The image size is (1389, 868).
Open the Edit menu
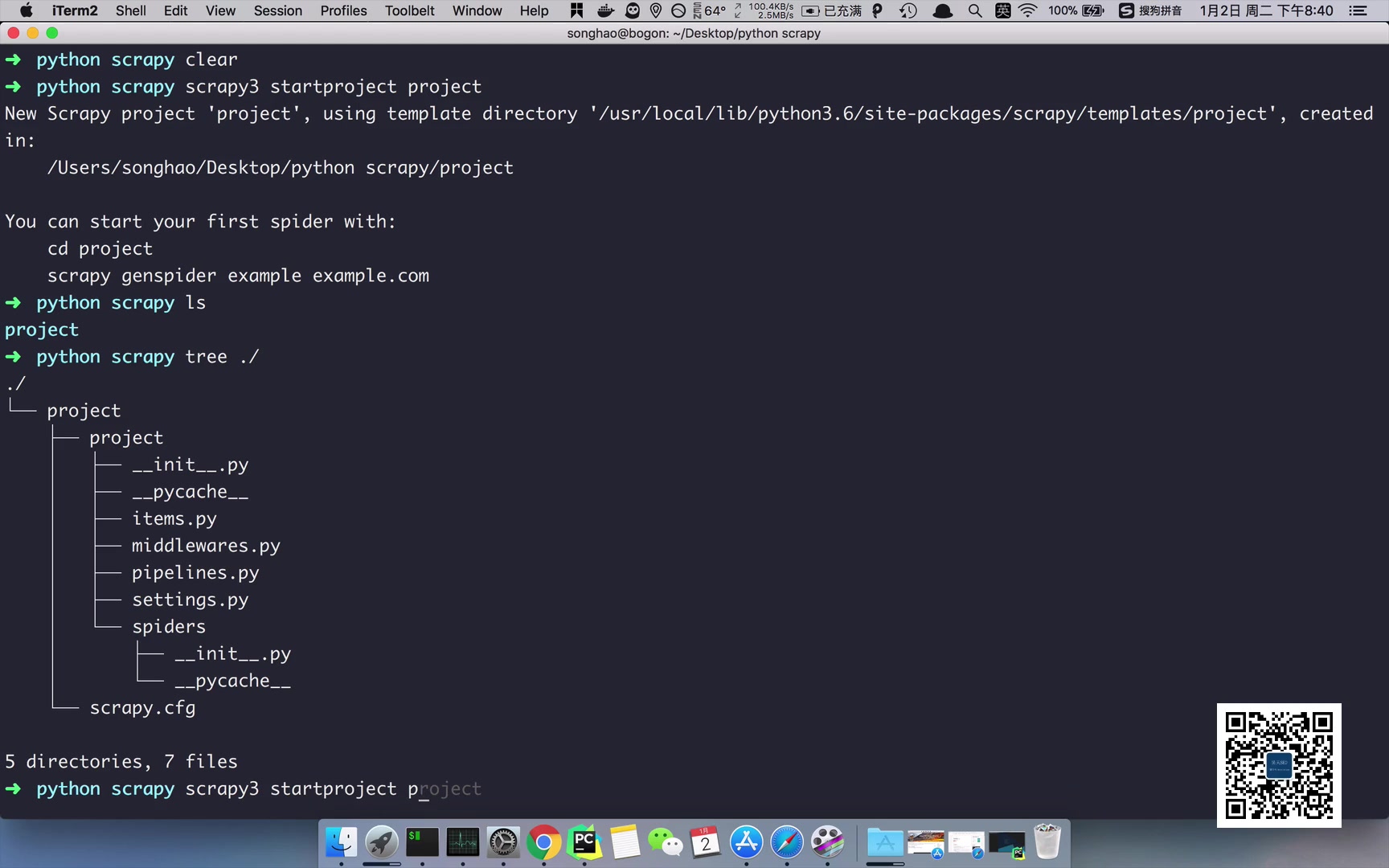tap(175, 10)
